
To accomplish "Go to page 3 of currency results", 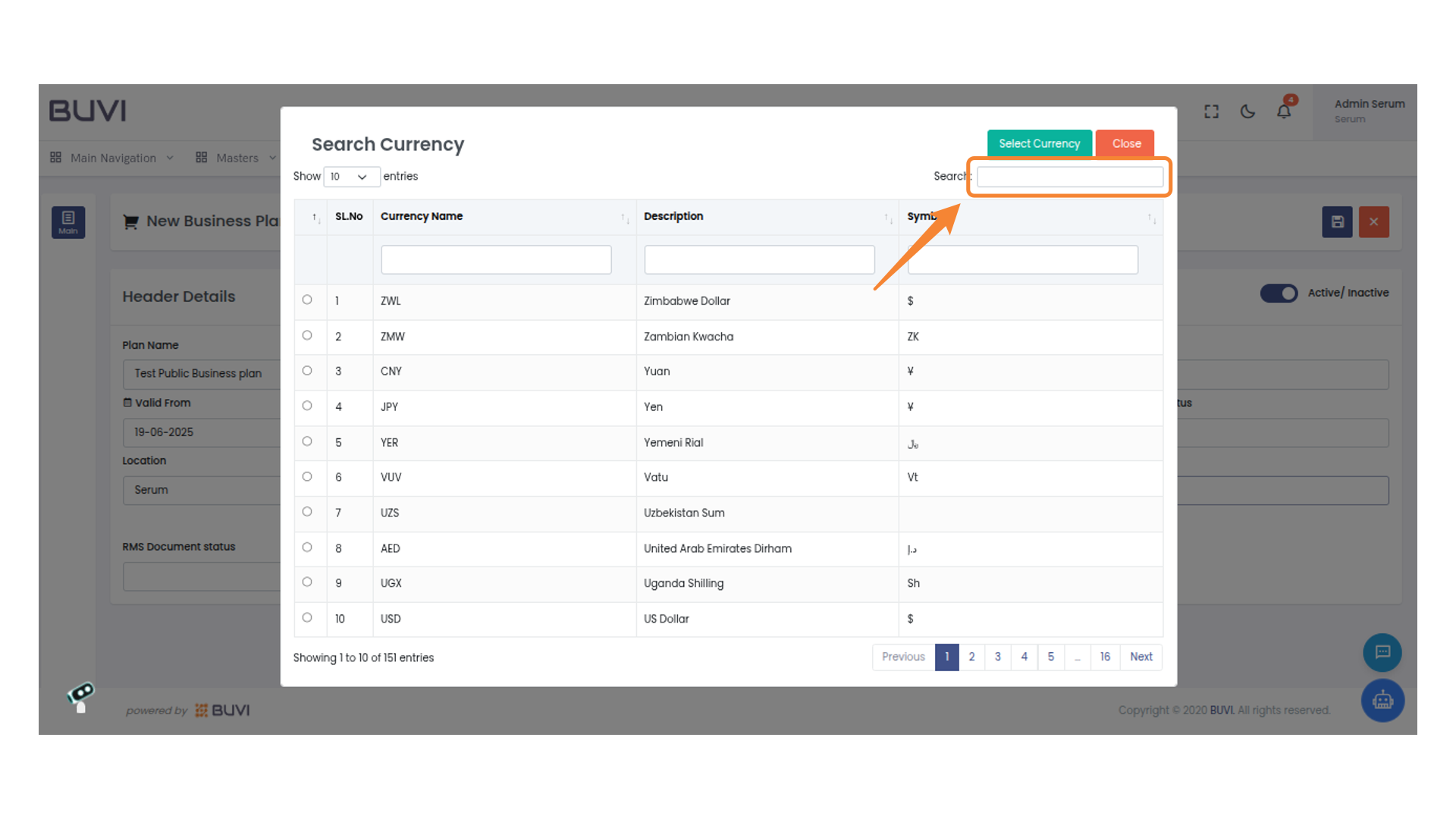I will coord(997,657).
